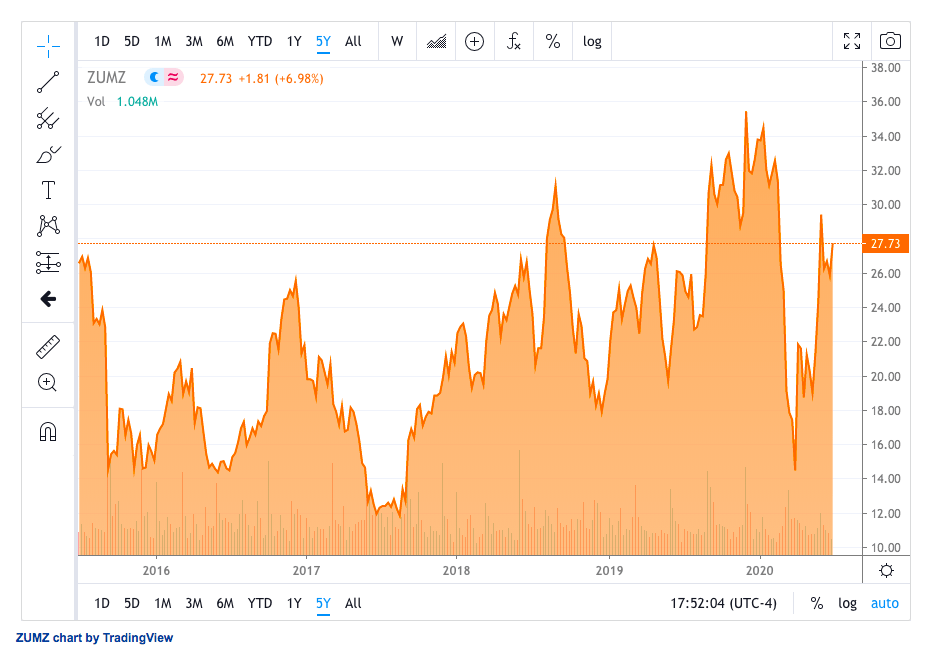Click the back arrow icon in sidebar
This screenshot has height=651, width=928.
coord(48,299)
